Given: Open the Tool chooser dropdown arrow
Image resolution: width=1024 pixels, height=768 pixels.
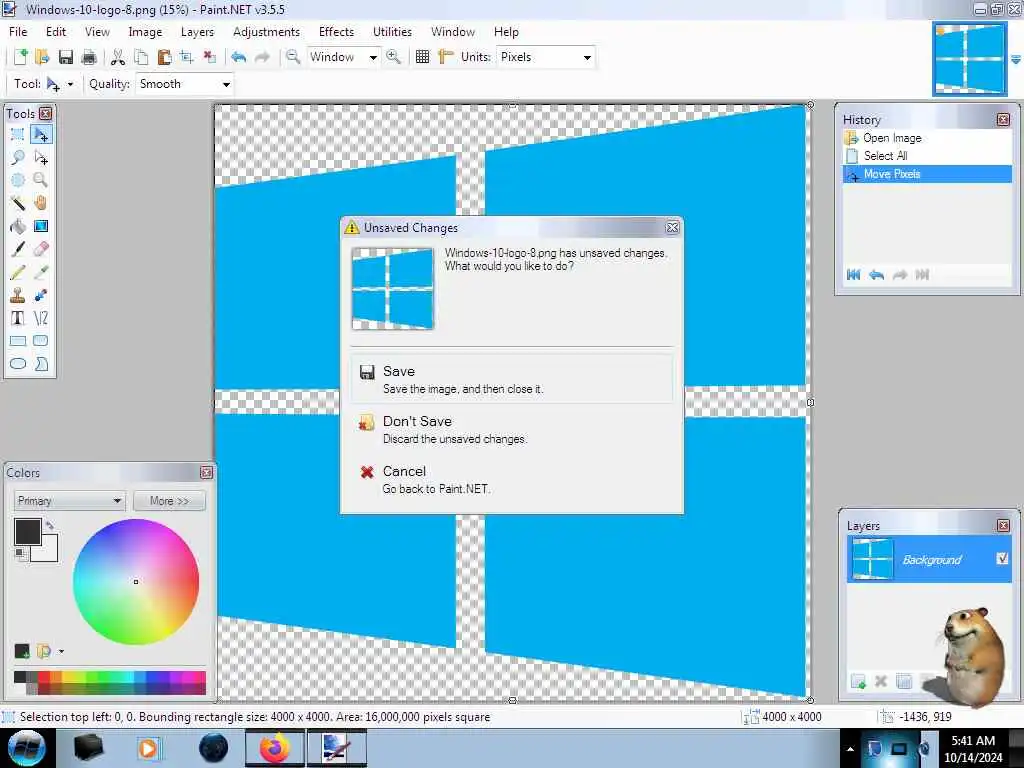Looking at the screenshot, I should (x=70, y=84).
